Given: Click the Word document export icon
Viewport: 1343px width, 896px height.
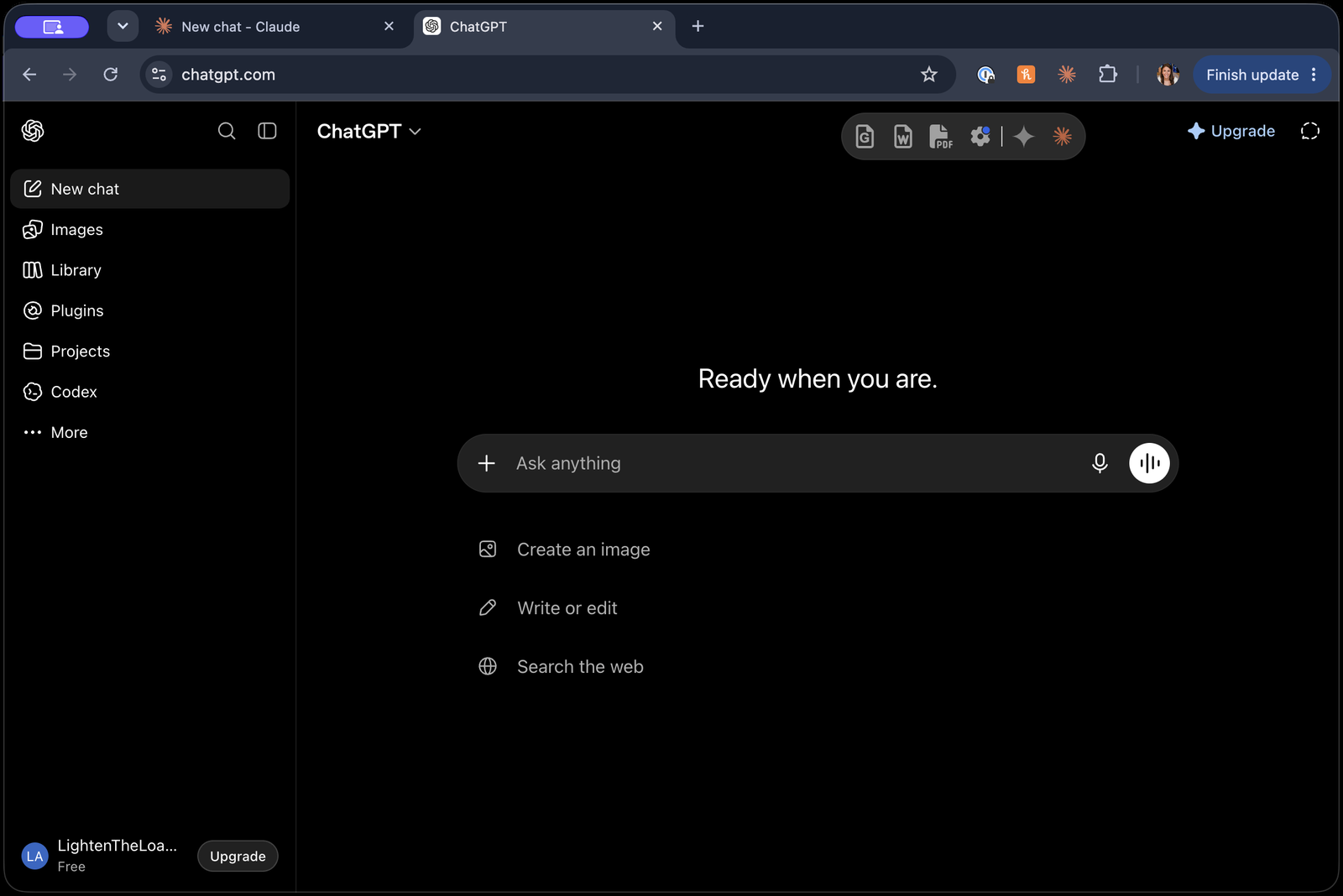Looking at the screenshot, I should click(902, 136).
